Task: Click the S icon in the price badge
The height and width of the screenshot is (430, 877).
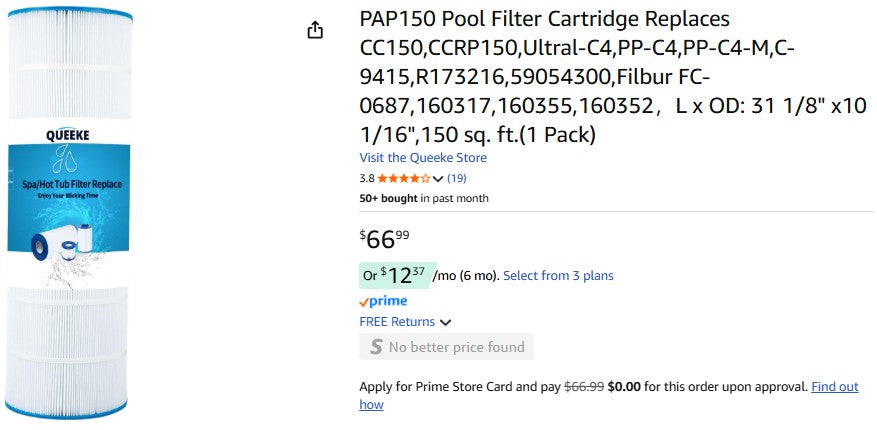Action: [376, 347]
